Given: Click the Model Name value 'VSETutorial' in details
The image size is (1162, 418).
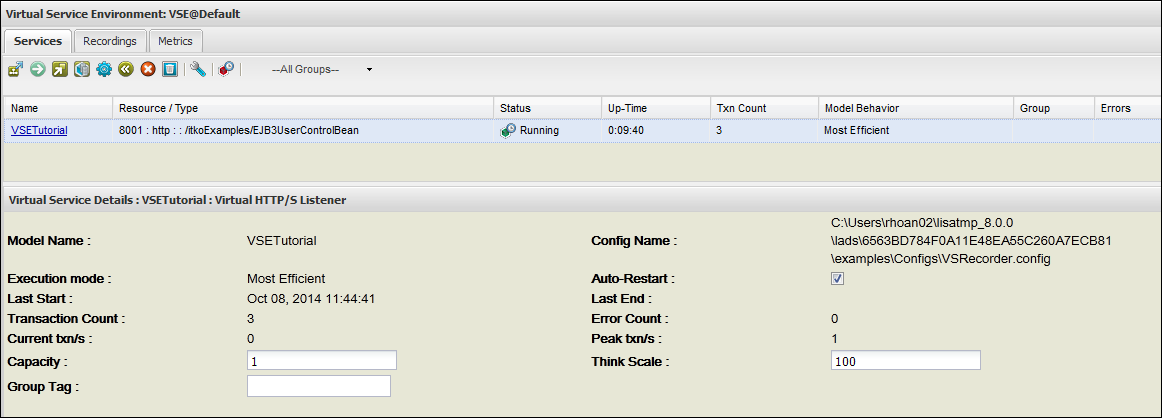Looking at the screenshot, I should point(281,240).
